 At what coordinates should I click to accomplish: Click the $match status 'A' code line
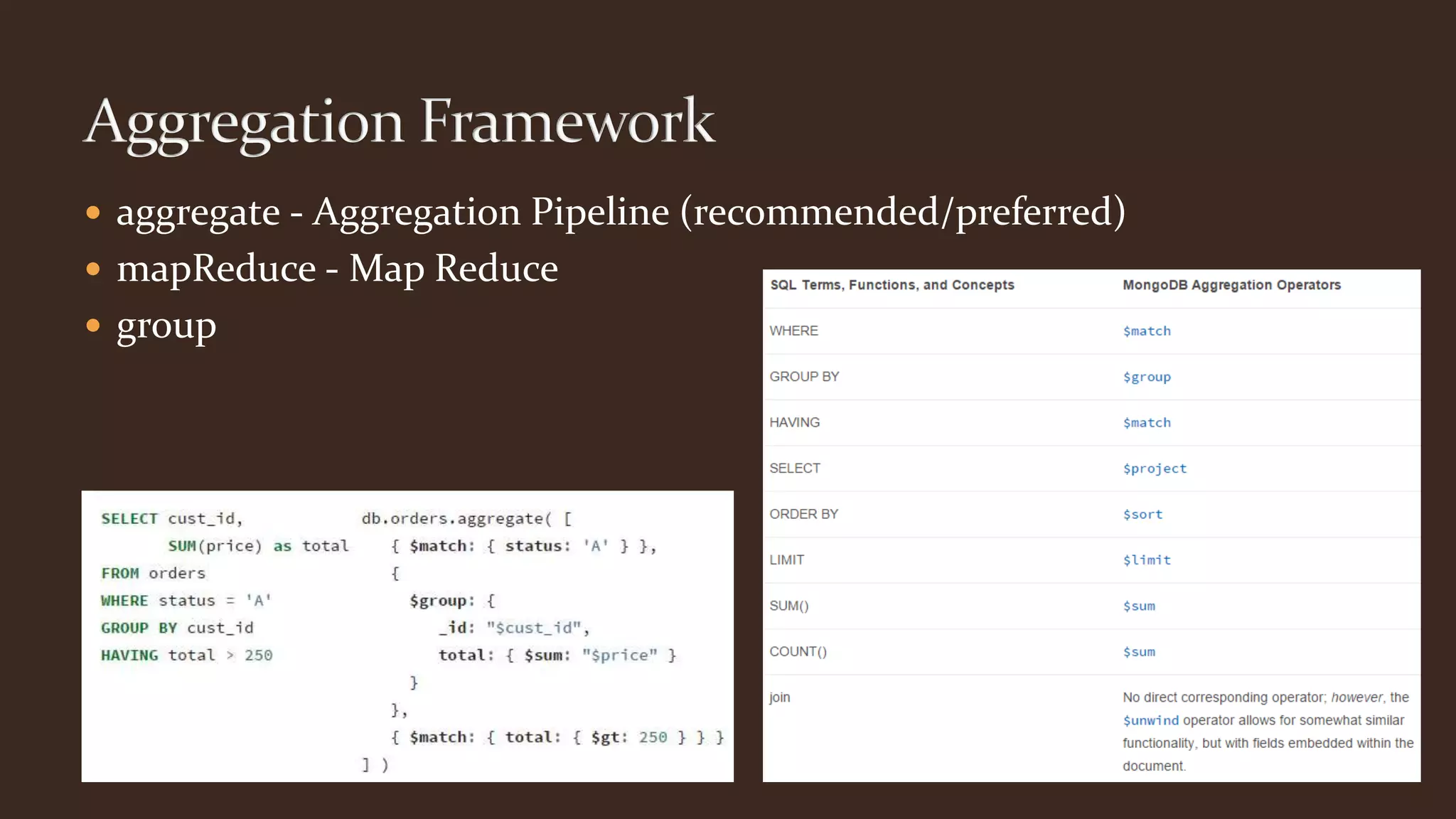tap(523, 546)
